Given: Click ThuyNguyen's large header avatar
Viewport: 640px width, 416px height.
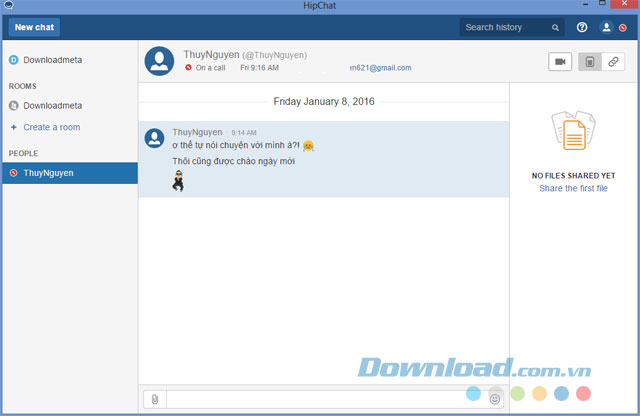Looking at the screenshot, I should click(x=159, y=61).
